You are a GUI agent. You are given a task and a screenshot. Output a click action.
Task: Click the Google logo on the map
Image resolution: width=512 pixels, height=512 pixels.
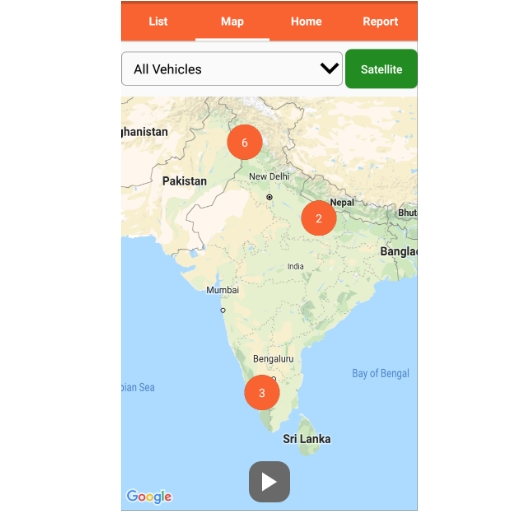tap(149, 497)
